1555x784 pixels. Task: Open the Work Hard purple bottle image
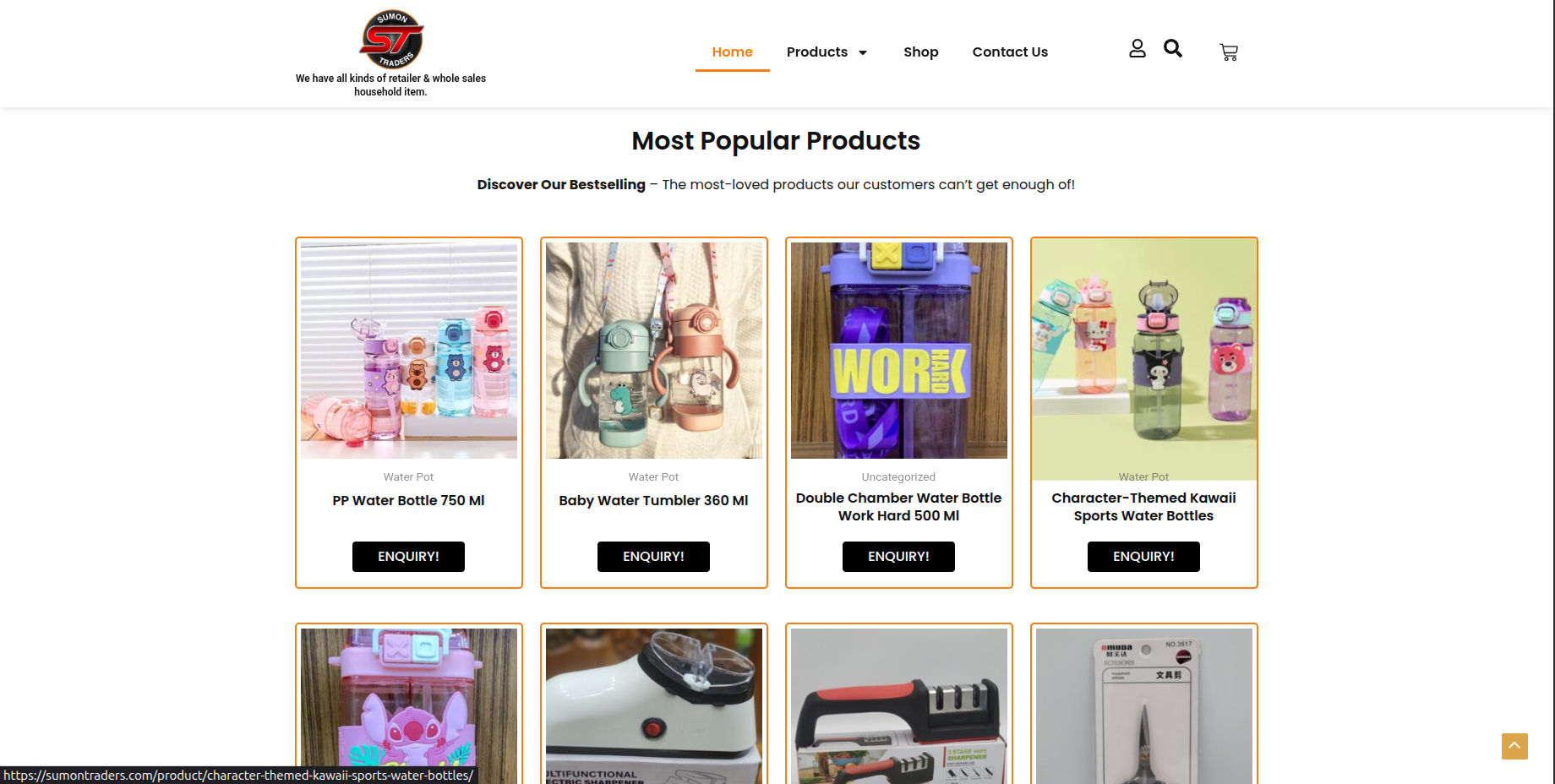coord(899,351)
